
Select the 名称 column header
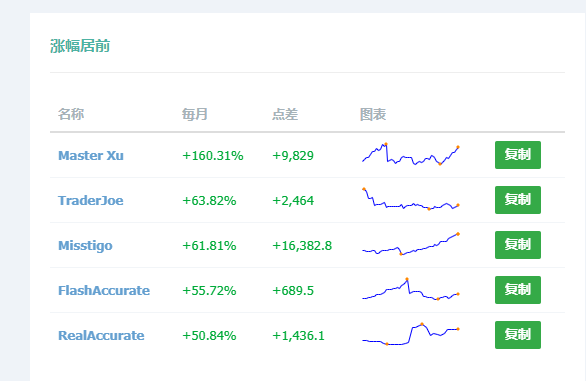click(71, 114)
